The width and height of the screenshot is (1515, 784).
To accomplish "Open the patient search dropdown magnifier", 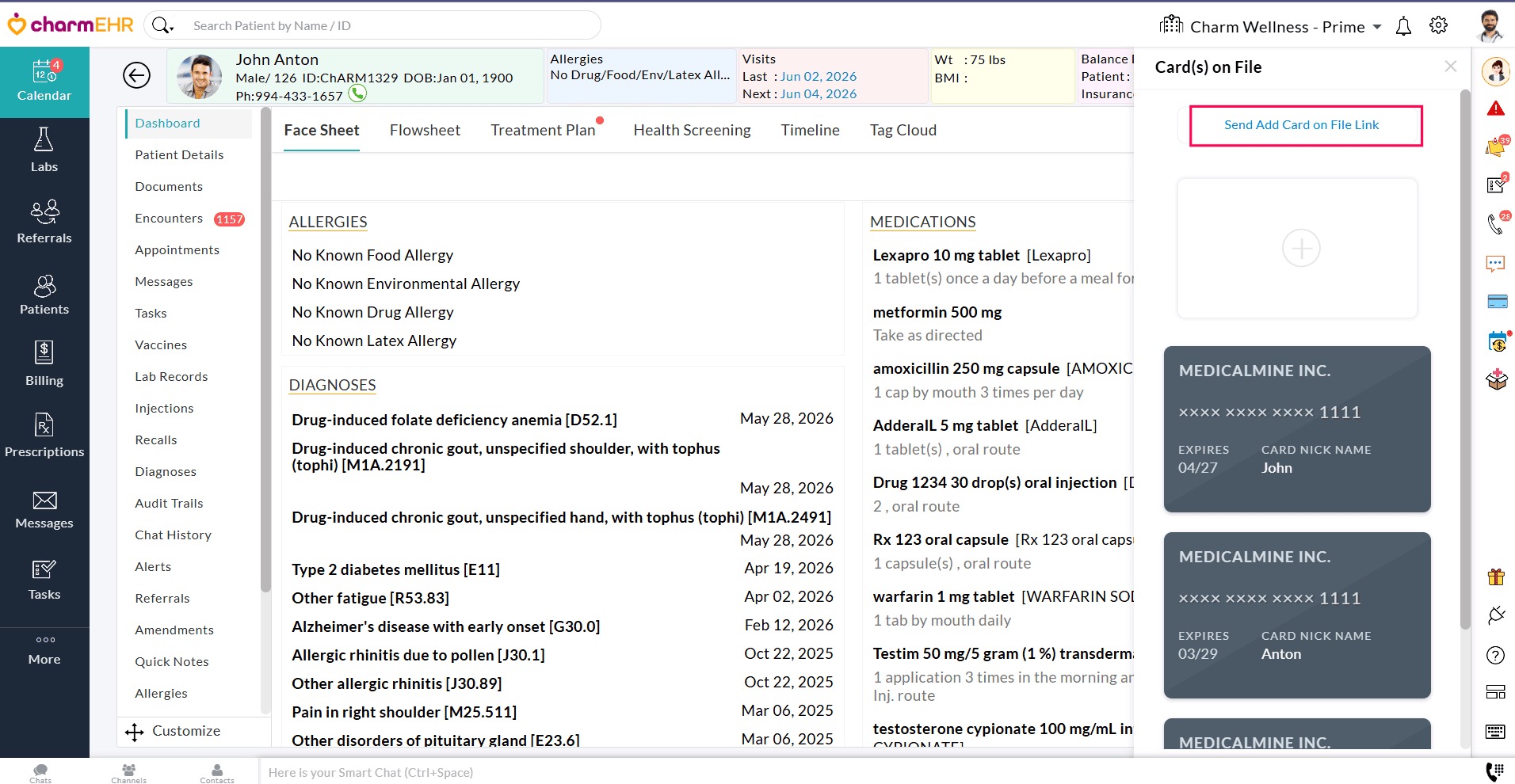I will [162, 25].
